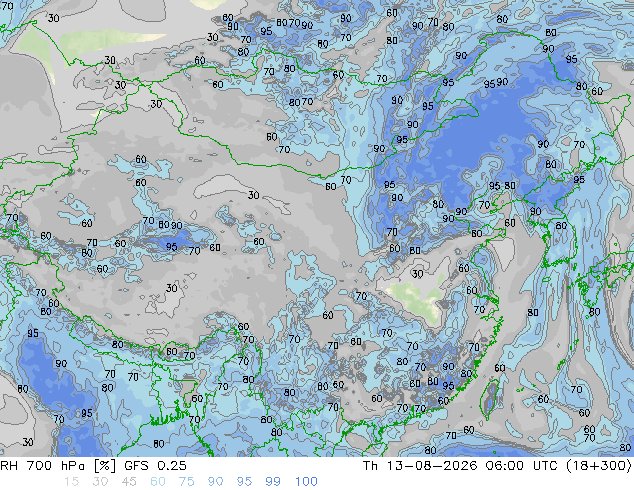Click the 'GFS 0.25' model label

click(155, 466)
